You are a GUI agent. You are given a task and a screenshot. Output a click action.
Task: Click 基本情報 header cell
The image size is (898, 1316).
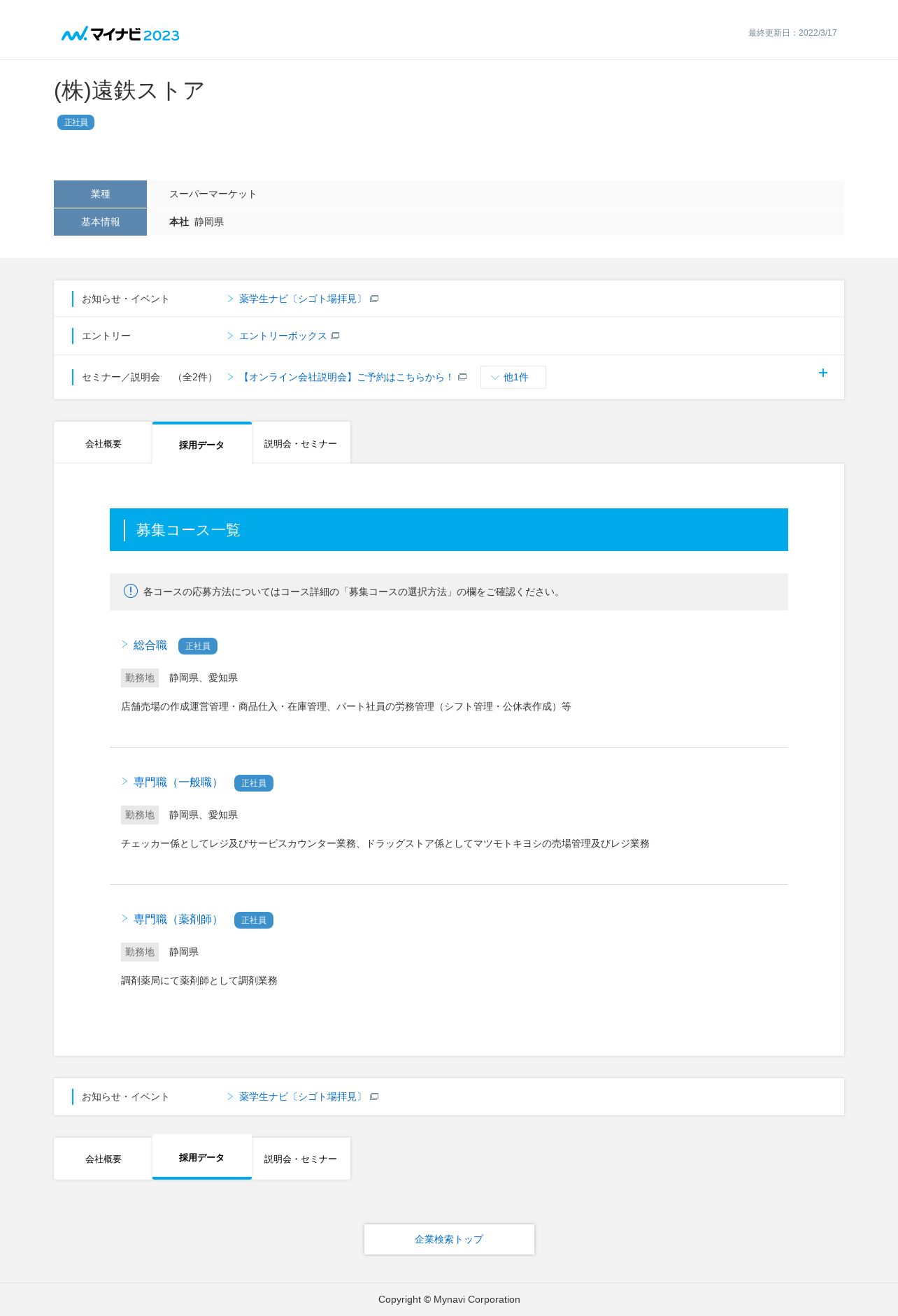[x=100, y=222]
